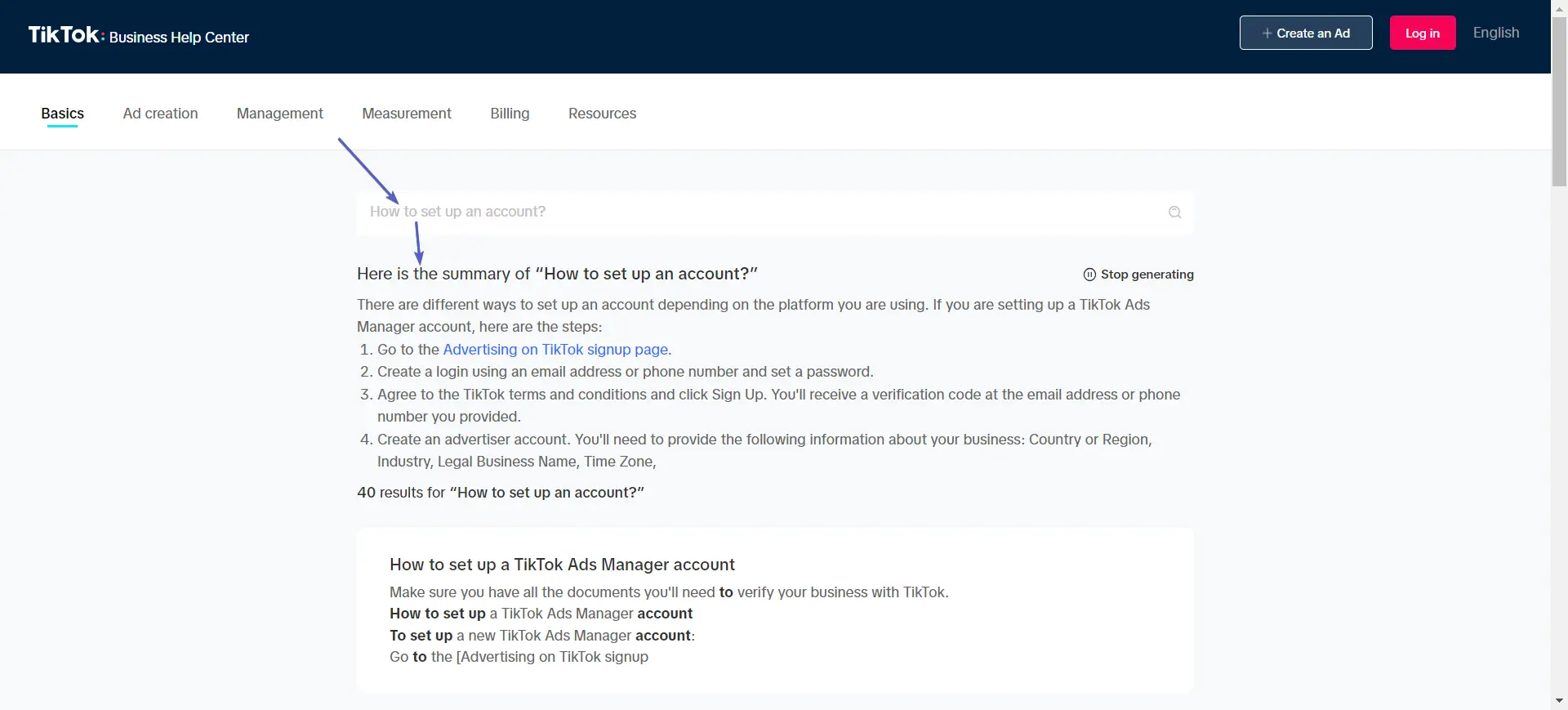This screenshot has height=710, width=1568.
Task: Click step 2 'Create a login using an email' text
Action: [x=625, y=372]
